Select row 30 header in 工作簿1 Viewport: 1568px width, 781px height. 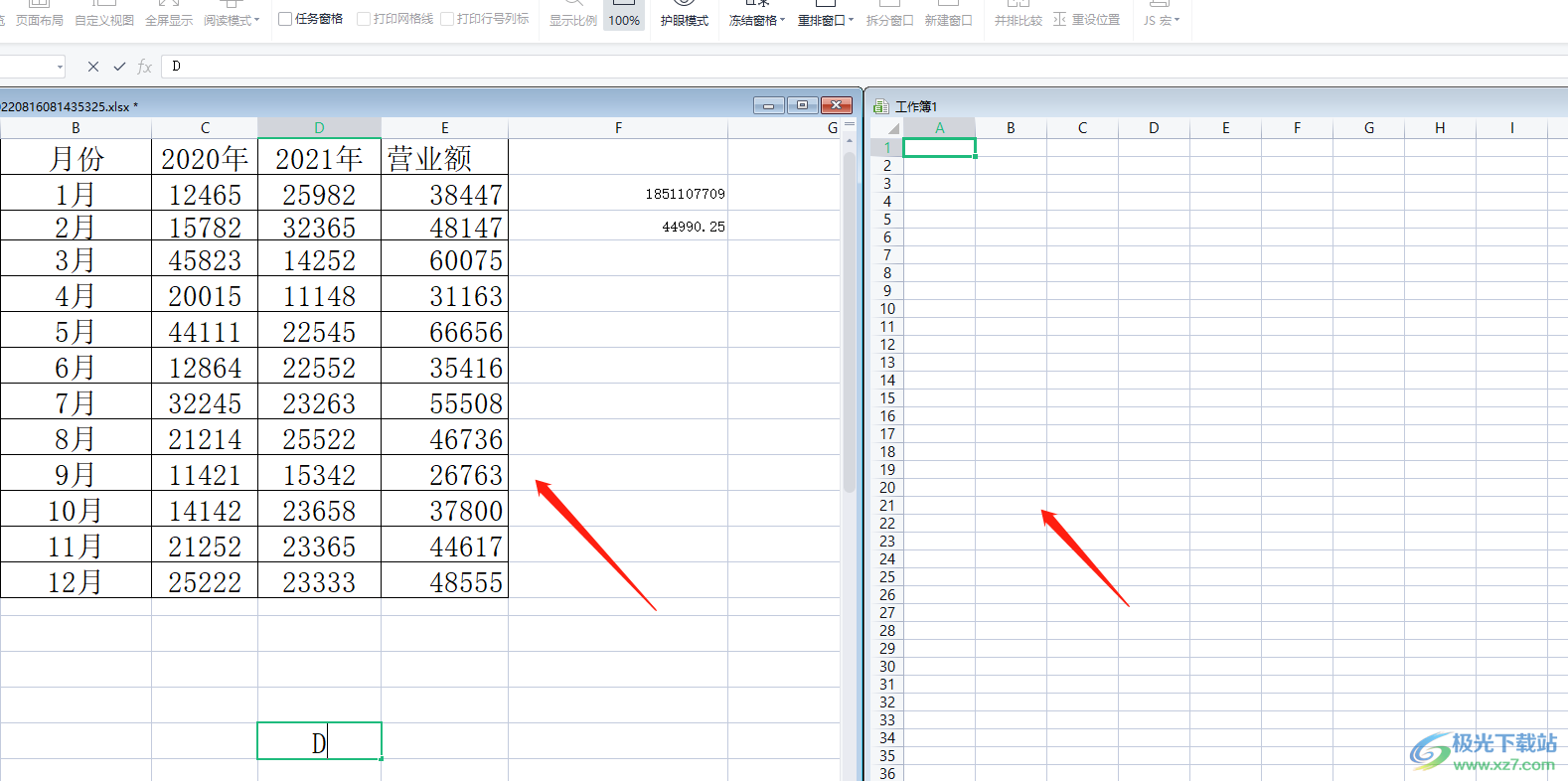(x=887, y=667)
